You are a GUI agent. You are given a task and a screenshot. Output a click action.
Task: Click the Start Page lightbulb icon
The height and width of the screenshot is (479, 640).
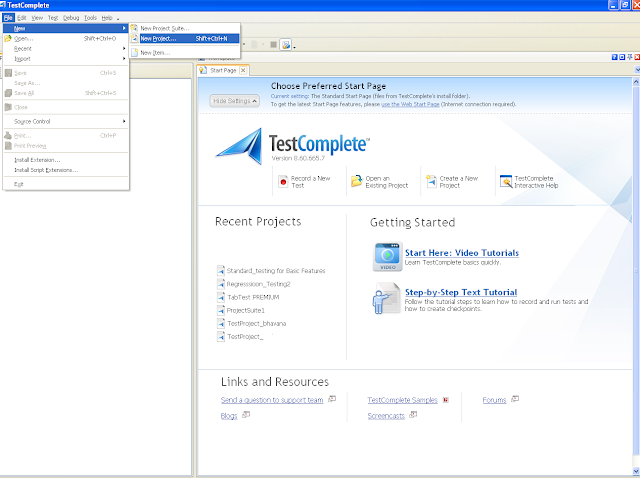click(203, 70)
